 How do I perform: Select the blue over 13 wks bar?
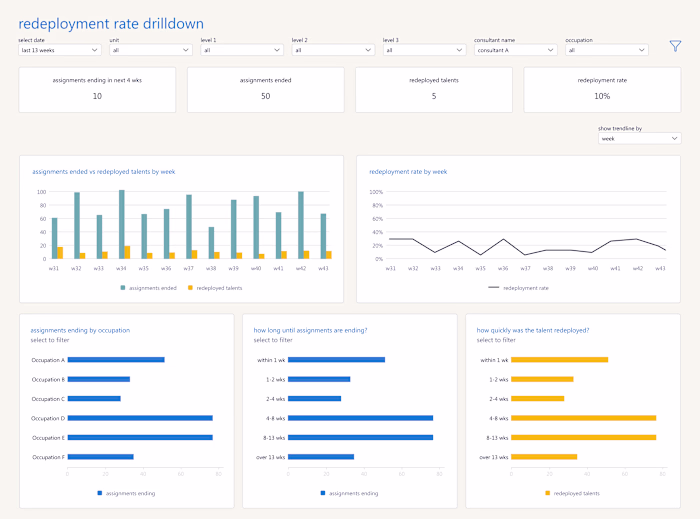tap(321, 457)
